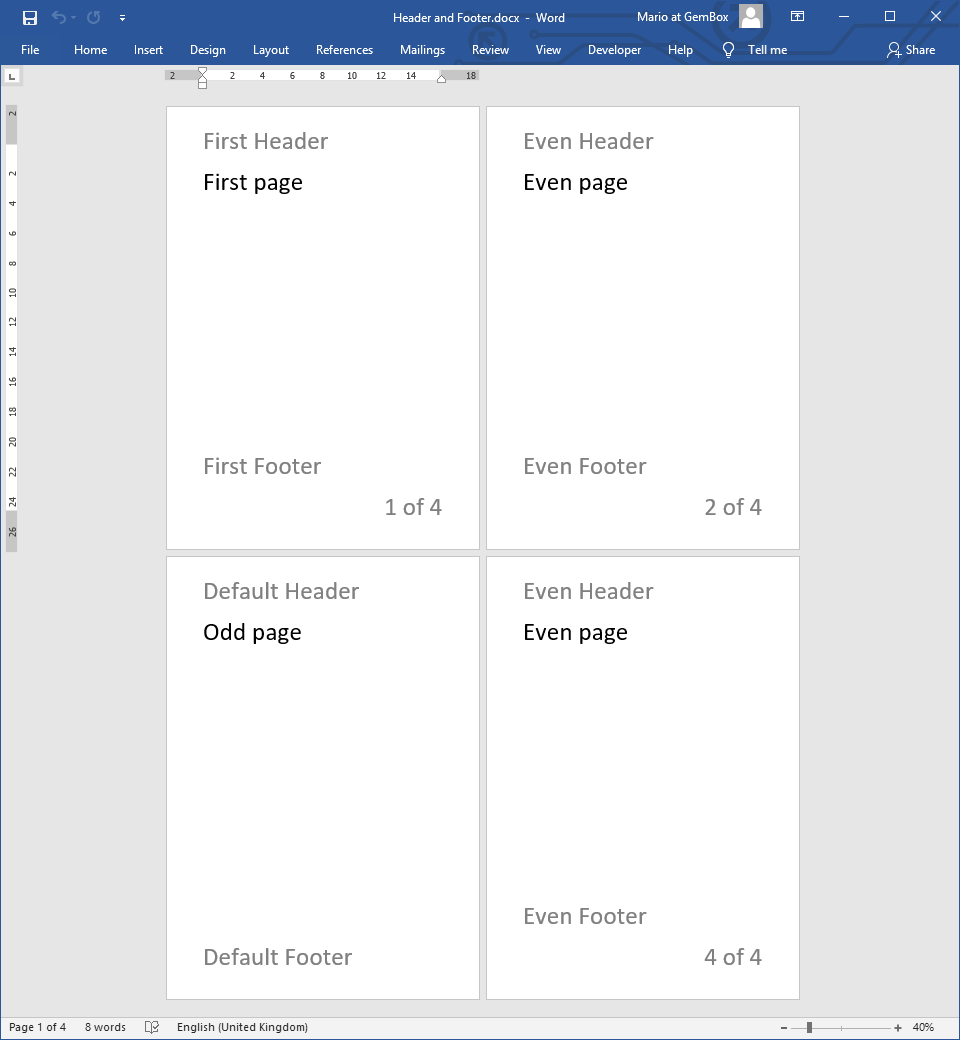
Task: Click the Redo icon in Quick Access
Action: point(93,17)
